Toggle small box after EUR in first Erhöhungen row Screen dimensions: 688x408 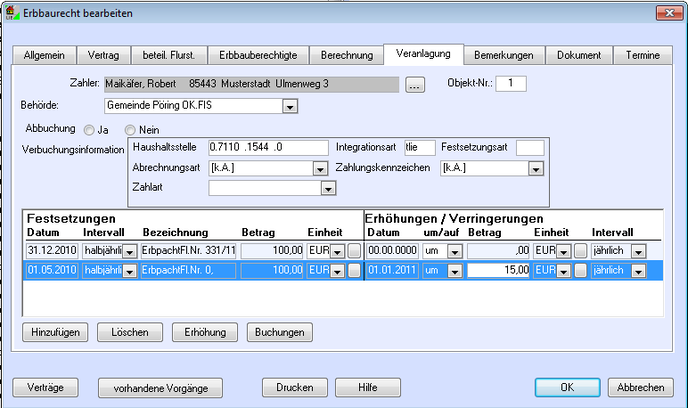[x=580, y=251]
